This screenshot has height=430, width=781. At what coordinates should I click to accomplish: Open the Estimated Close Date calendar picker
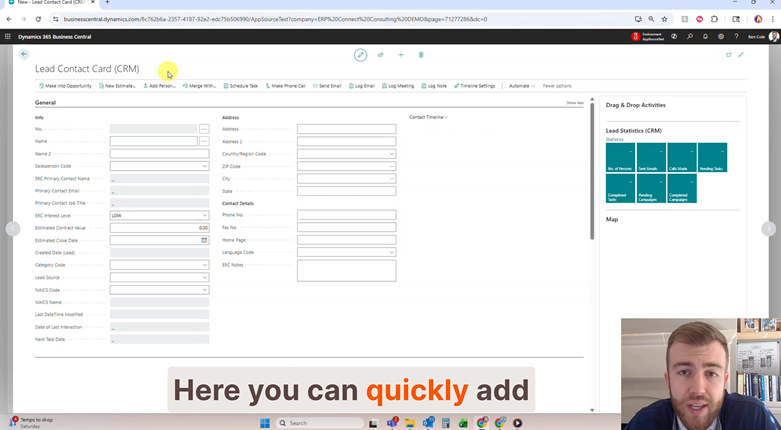pos(204,240)
